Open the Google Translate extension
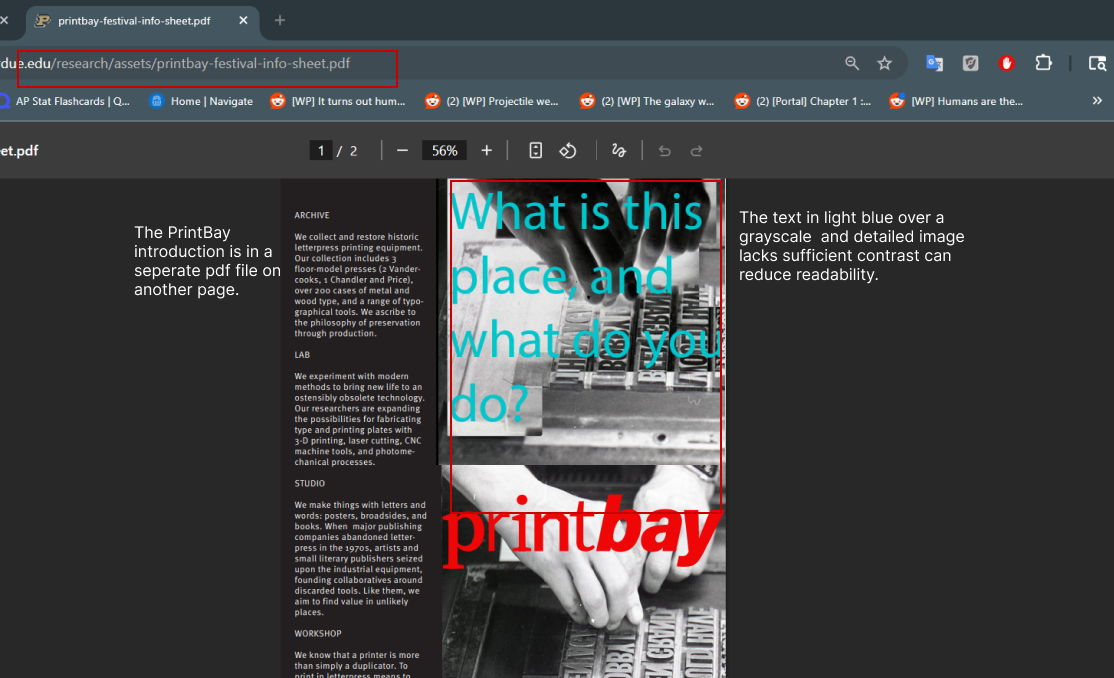Screen dimensions: 1114x678 point(934,62)
